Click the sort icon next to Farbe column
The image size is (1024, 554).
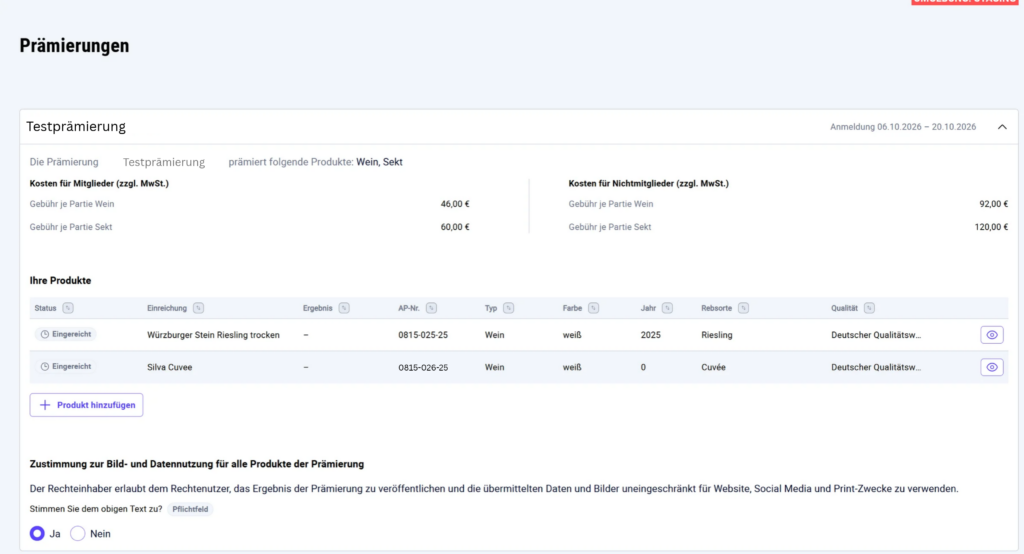pos(594,308)
